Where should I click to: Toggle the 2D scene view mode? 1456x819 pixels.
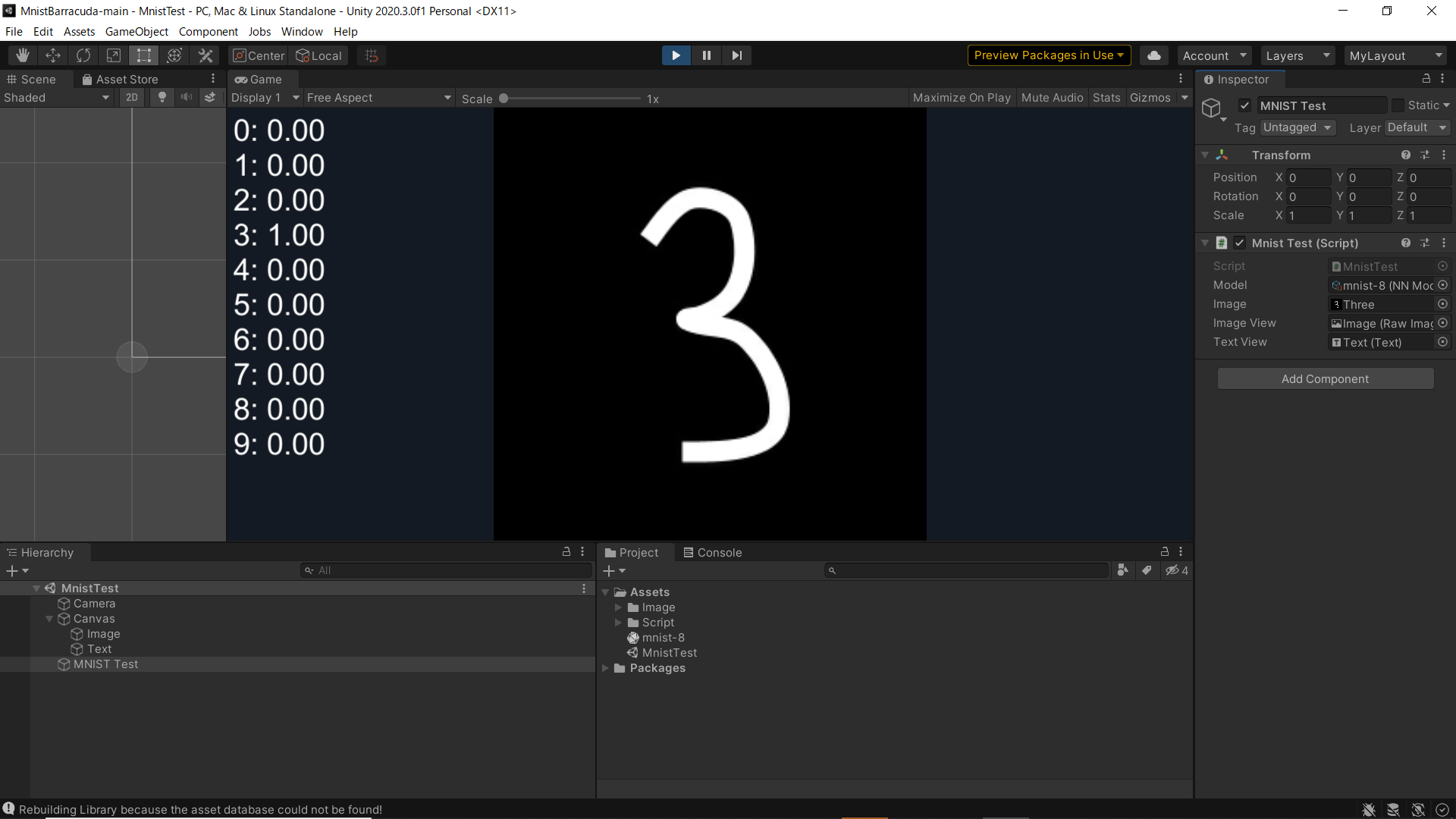(x=132, y=97)
